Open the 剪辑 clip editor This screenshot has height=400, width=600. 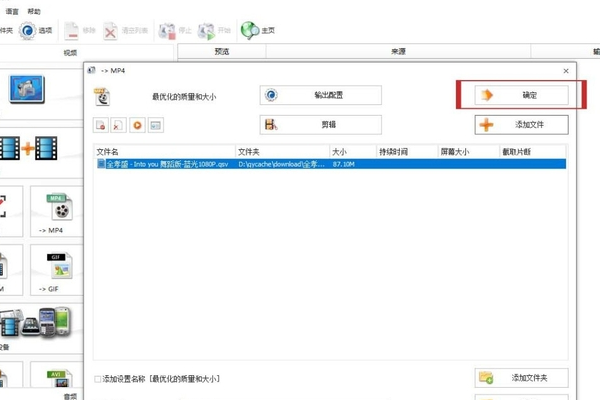click(321, 125)
